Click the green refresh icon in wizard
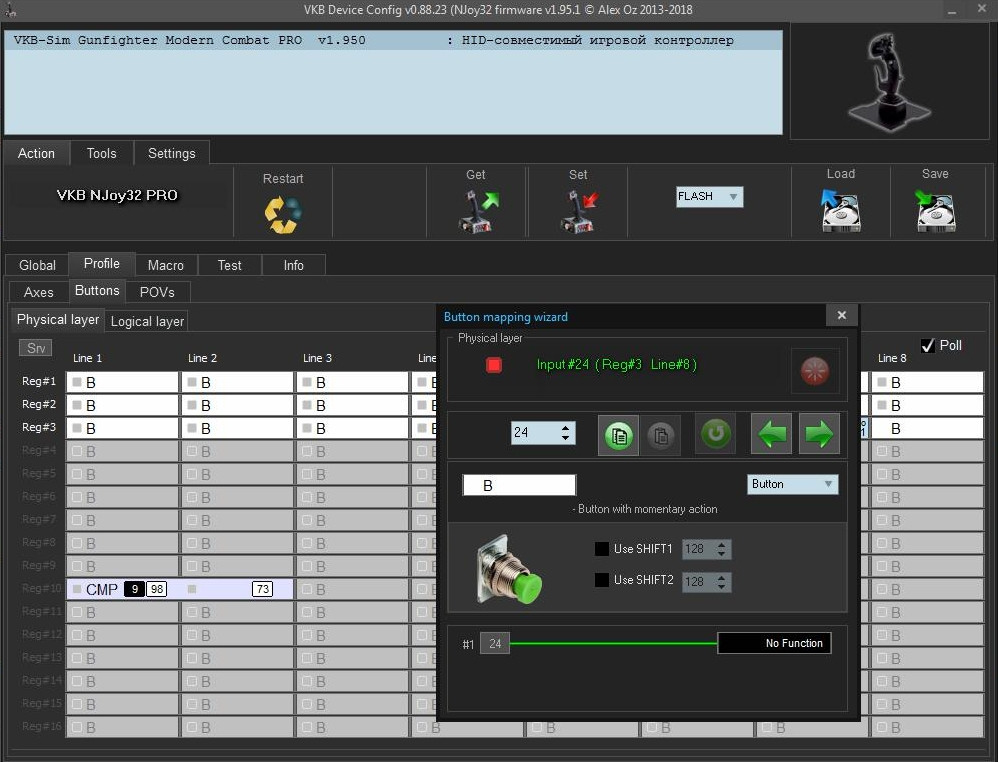This screenshot has width=998, height=762. click(715, 434)
